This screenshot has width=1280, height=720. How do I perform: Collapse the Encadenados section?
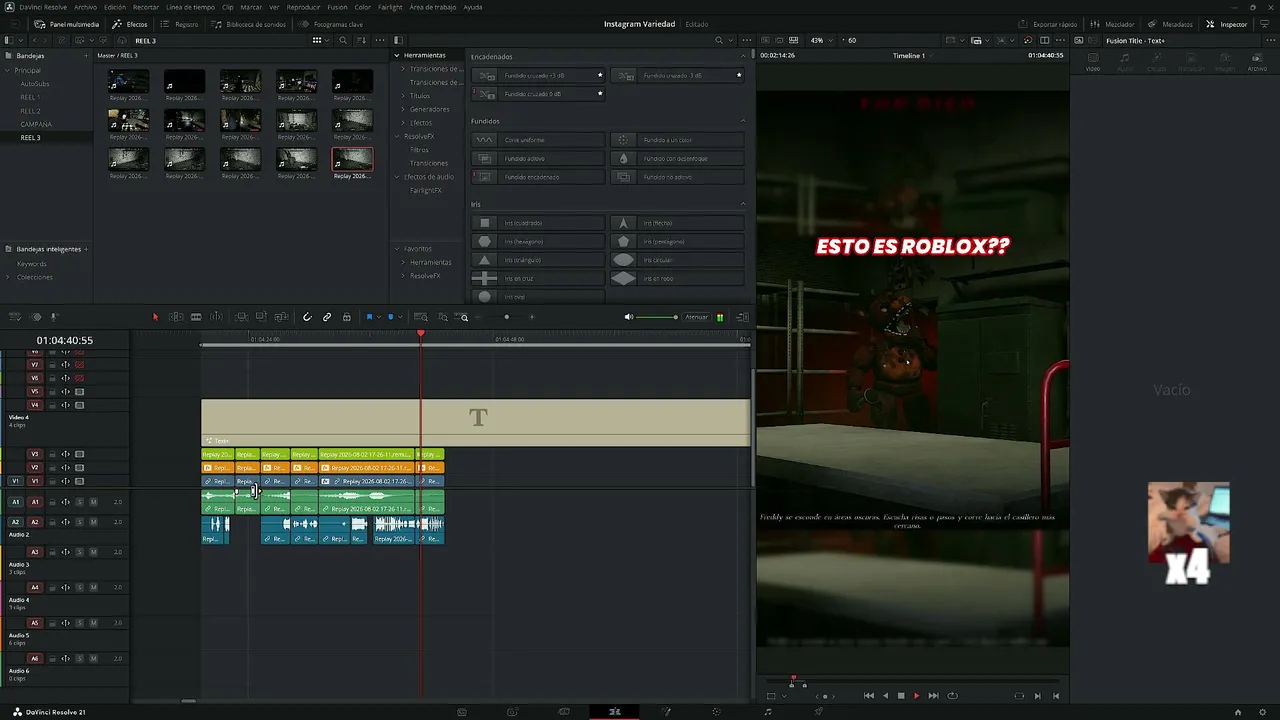[x=743, y=56]
